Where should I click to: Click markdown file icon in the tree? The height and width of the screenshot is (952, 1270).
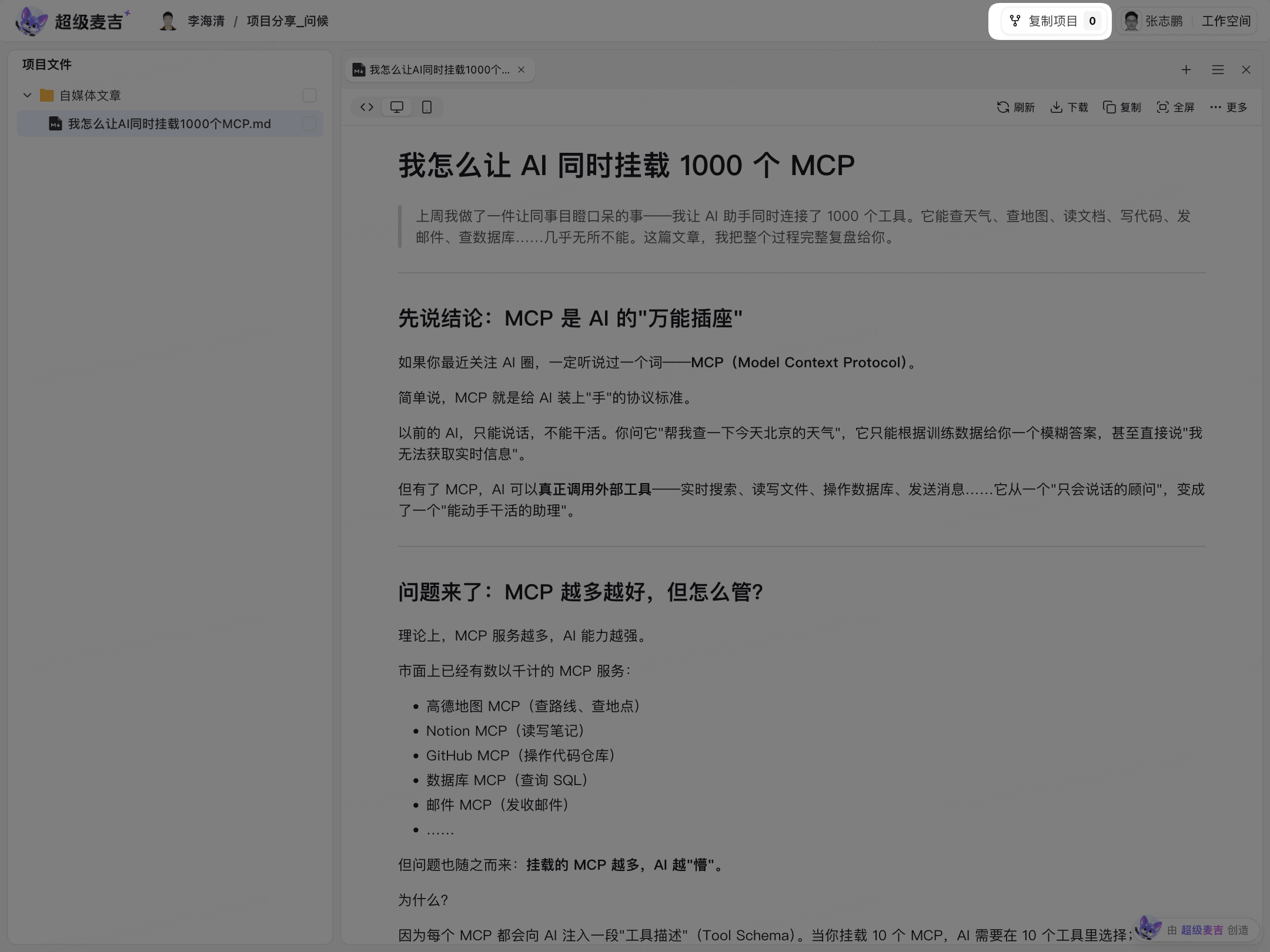(x=55, y=123)
